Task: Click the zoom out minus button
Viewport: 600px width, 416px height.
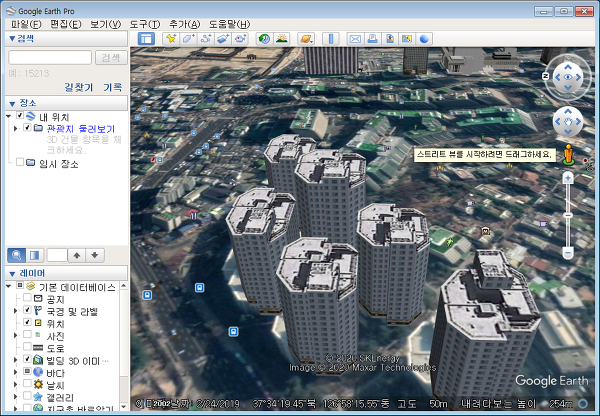Action: coord(568,253)
